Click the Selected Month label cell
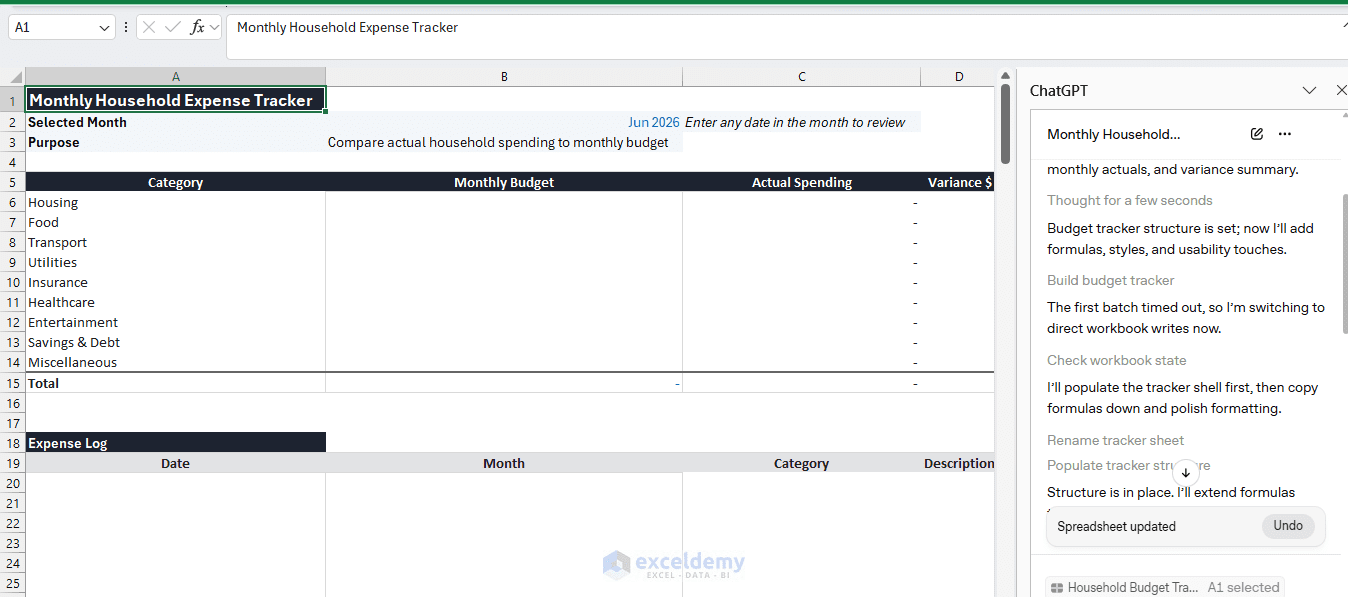The image size is (1348, 597). pos(176,122)
